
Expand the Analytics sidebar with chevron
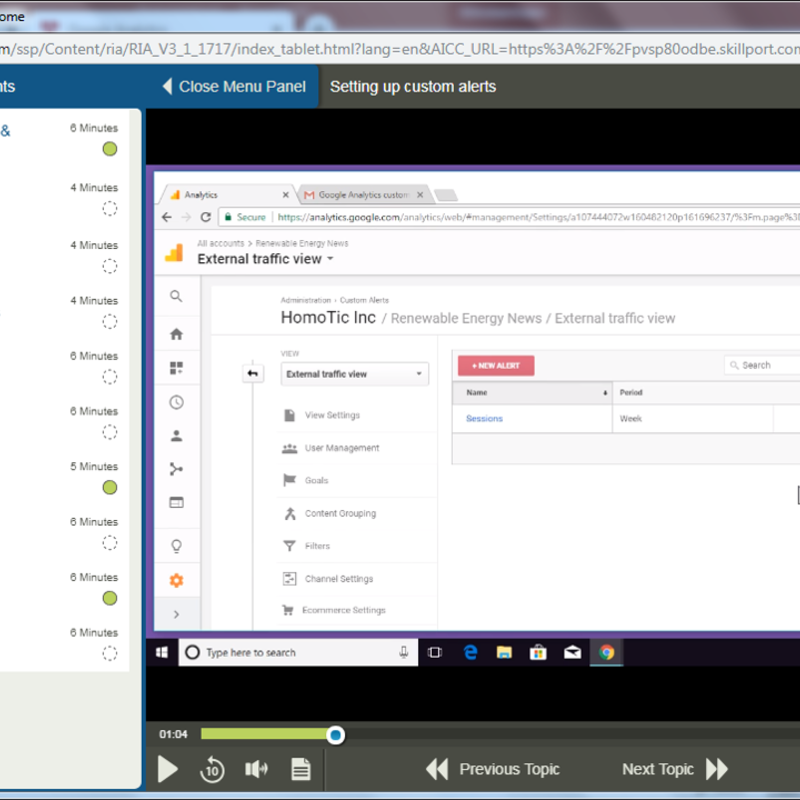tap(177, 614)
